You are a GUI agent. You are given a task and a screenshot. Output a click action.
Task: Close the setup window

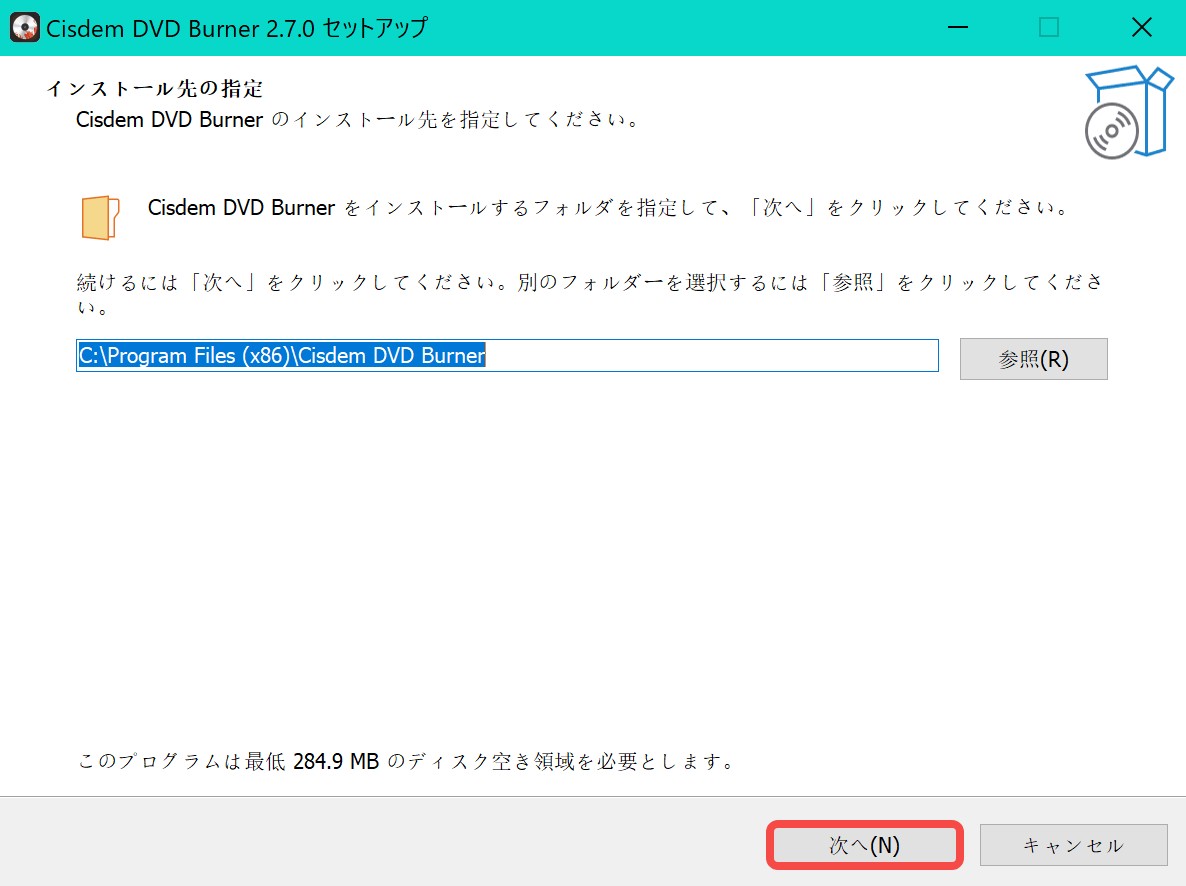point(1141,27)
